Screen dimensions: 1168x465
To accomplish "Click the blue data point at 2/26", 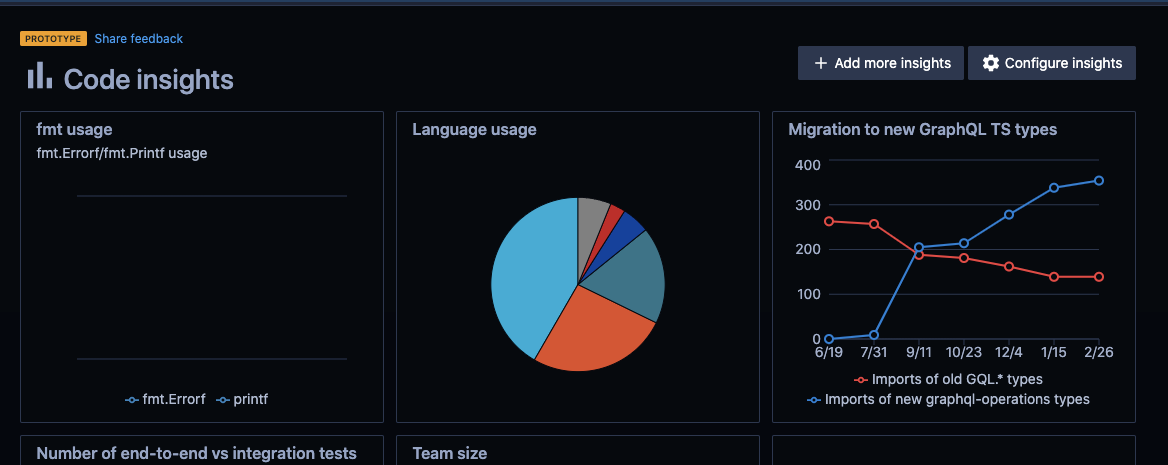I will (1099, 180).
